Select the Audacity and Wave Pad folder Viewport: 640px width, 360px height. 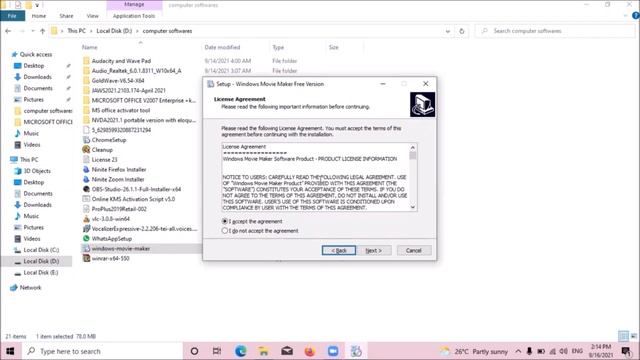(x=121, y=61)
